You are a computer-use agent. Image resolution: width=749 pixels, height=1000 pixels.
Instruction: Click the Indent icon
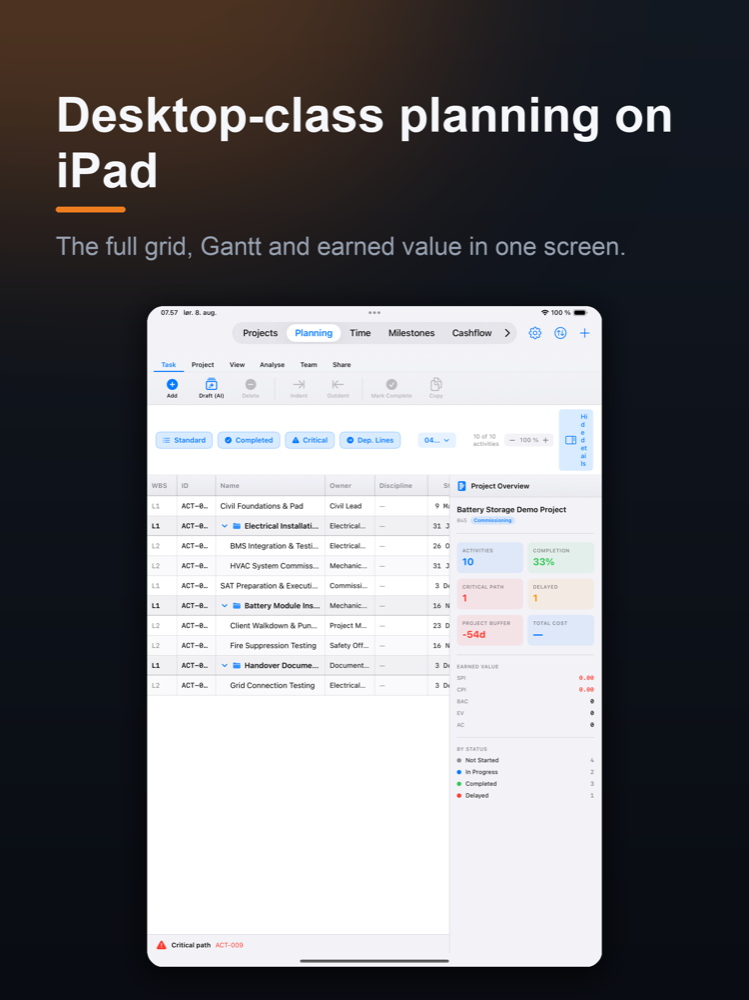pyautogui.click(x=299, y=385)
